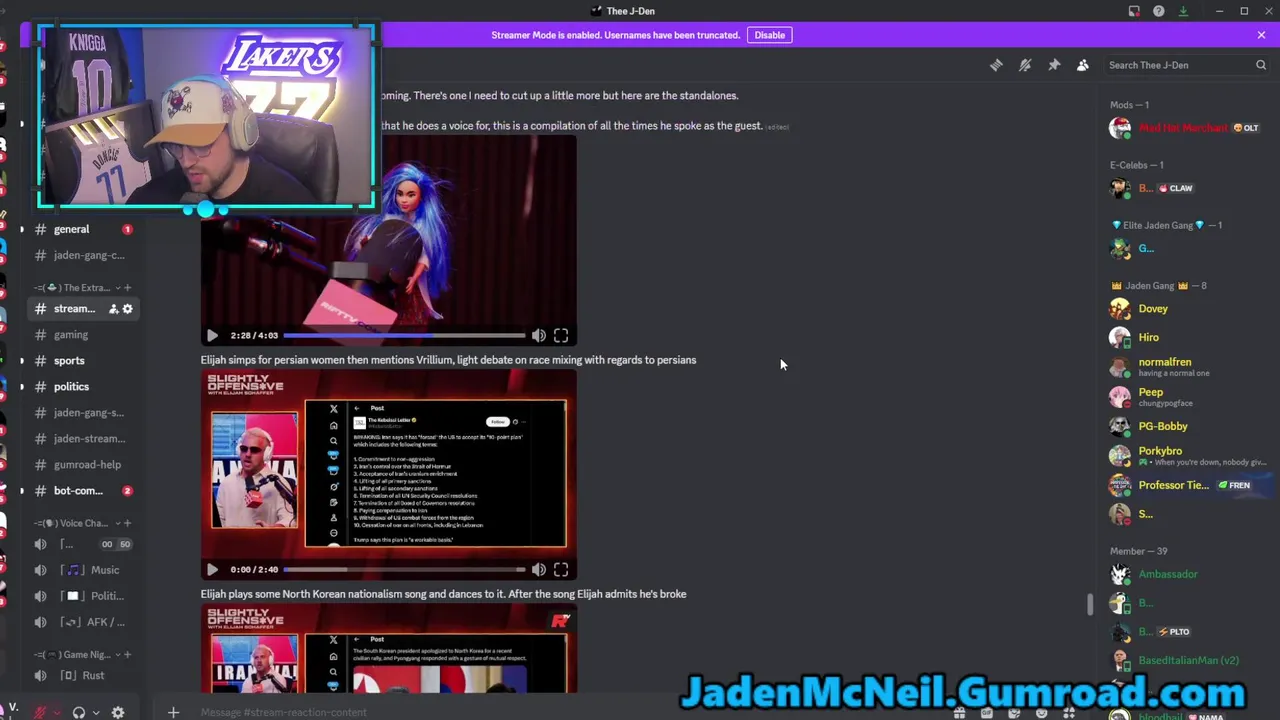Click the search magnifier icon
This screenshot has width=1280, height=720.
pyautogui.click(x=1261, y=65)
